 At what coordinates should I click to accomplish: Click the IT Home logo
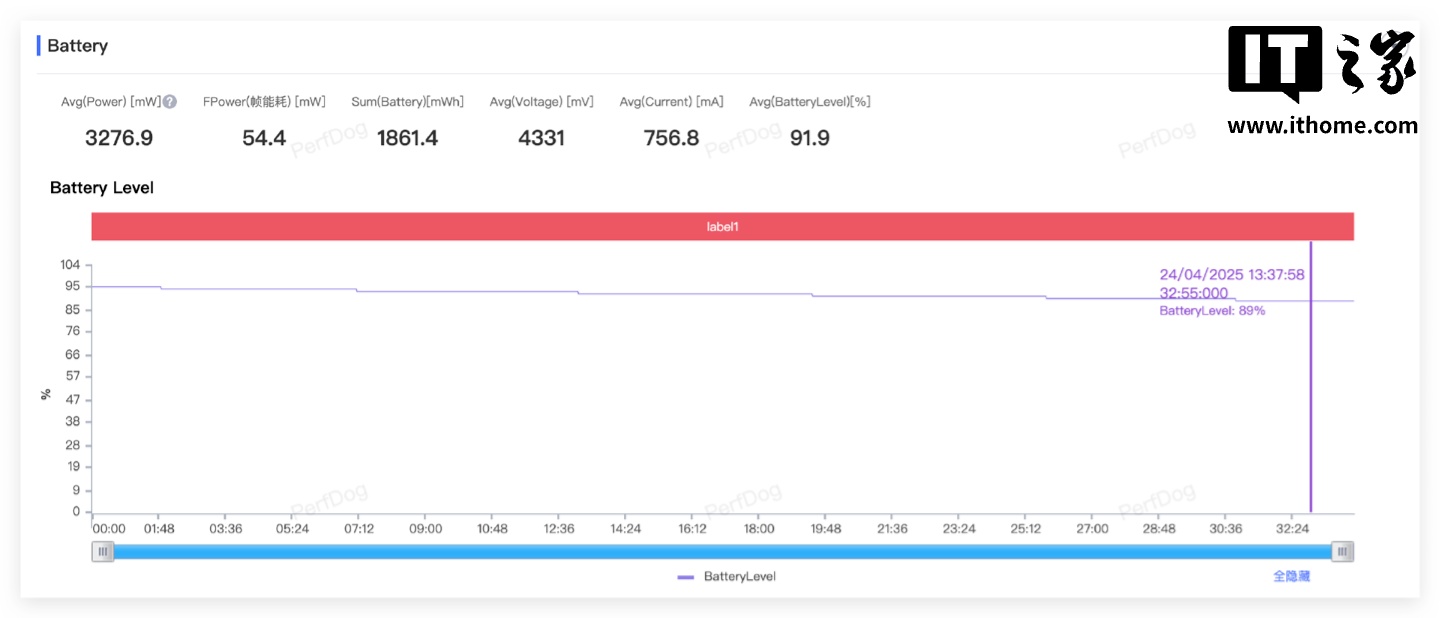click(x=1322, y=63)
